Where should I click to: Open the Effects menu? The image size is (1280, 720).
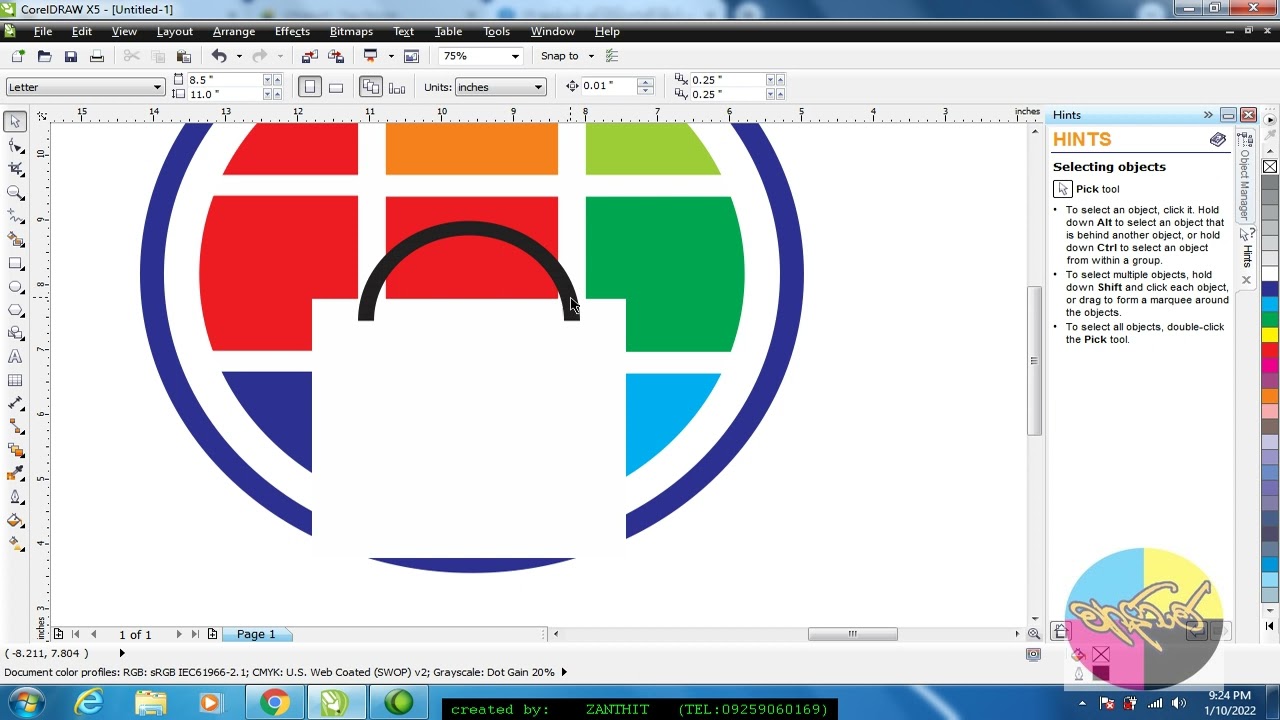point(292,31)
